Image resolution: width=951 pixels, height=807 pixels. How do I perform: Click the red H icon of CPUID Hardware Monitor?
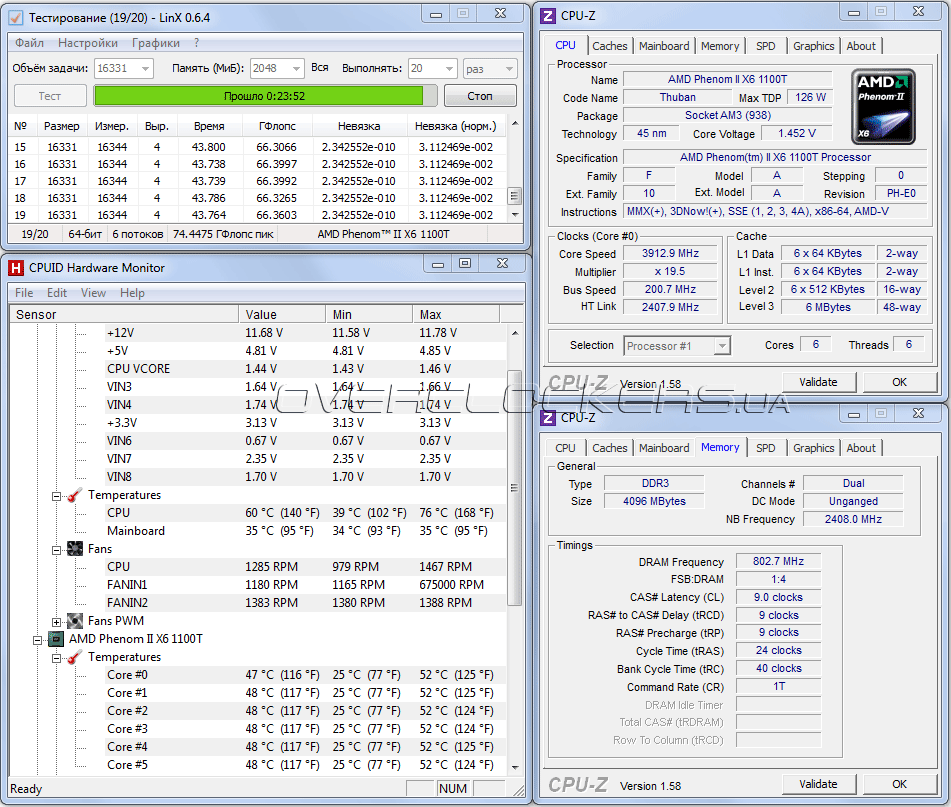pos(16,267)
